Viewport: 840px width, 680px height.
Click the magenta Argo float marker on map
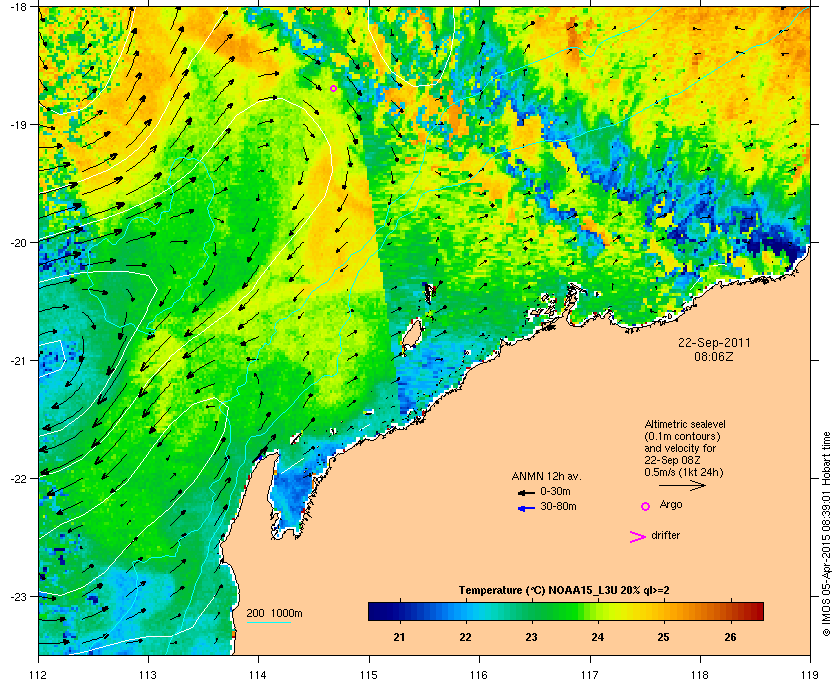333,88
